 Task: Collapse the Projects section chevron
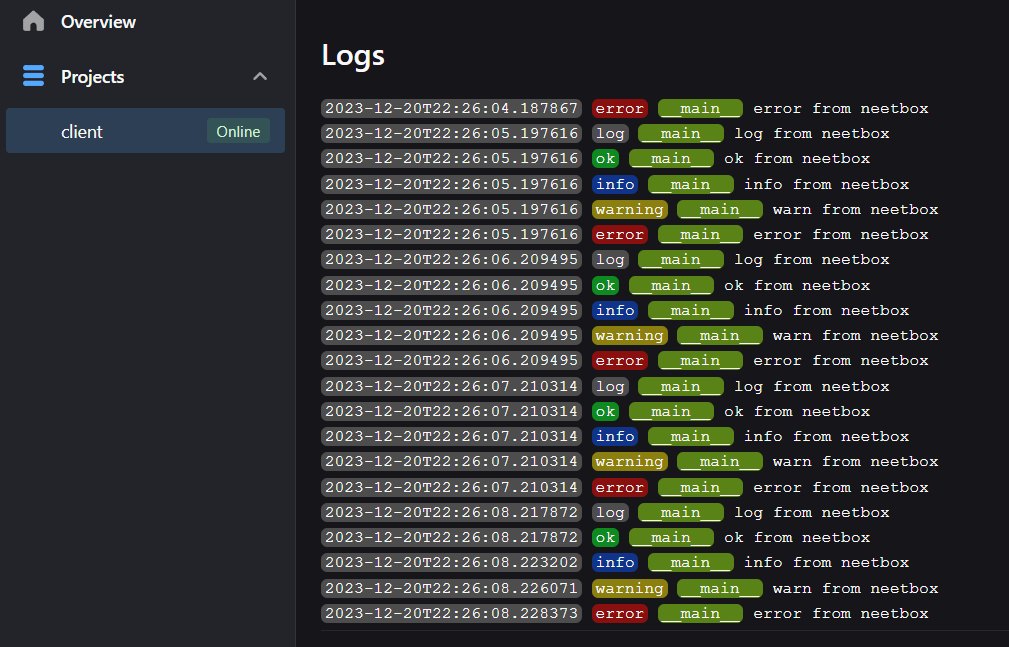pos(260,77)
